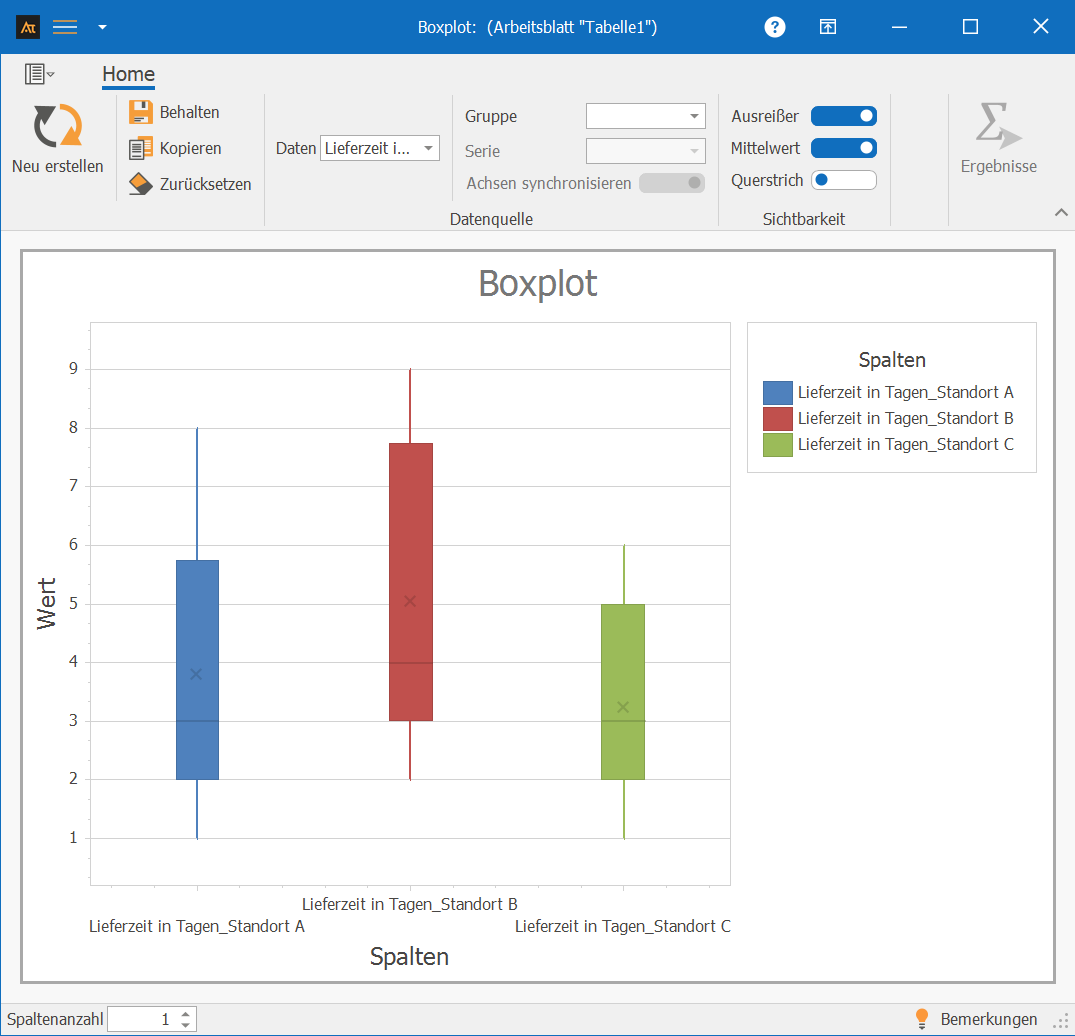Click the Spaltenanzahl input field
1075x1036 pixels.
click(141, 1019)
